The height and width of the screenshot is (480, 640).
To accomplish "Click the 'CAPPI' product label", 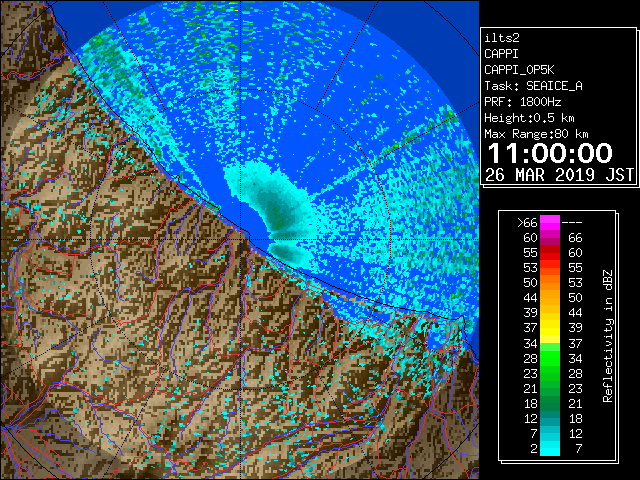I will tap(501, 54).
